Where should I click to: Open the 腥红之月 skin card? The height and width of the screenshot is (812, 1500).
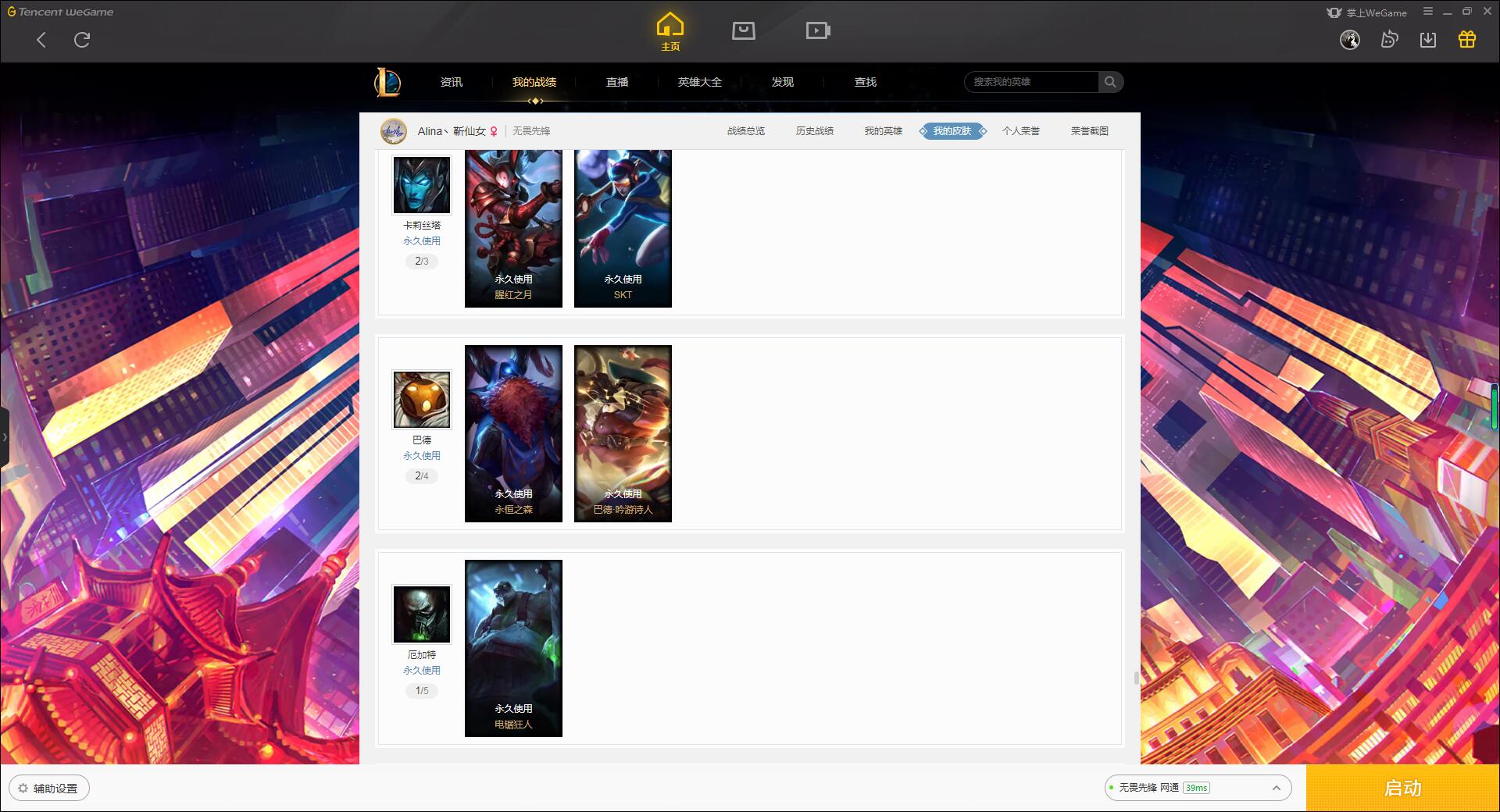pyautogui.click(x=513, y=228)
